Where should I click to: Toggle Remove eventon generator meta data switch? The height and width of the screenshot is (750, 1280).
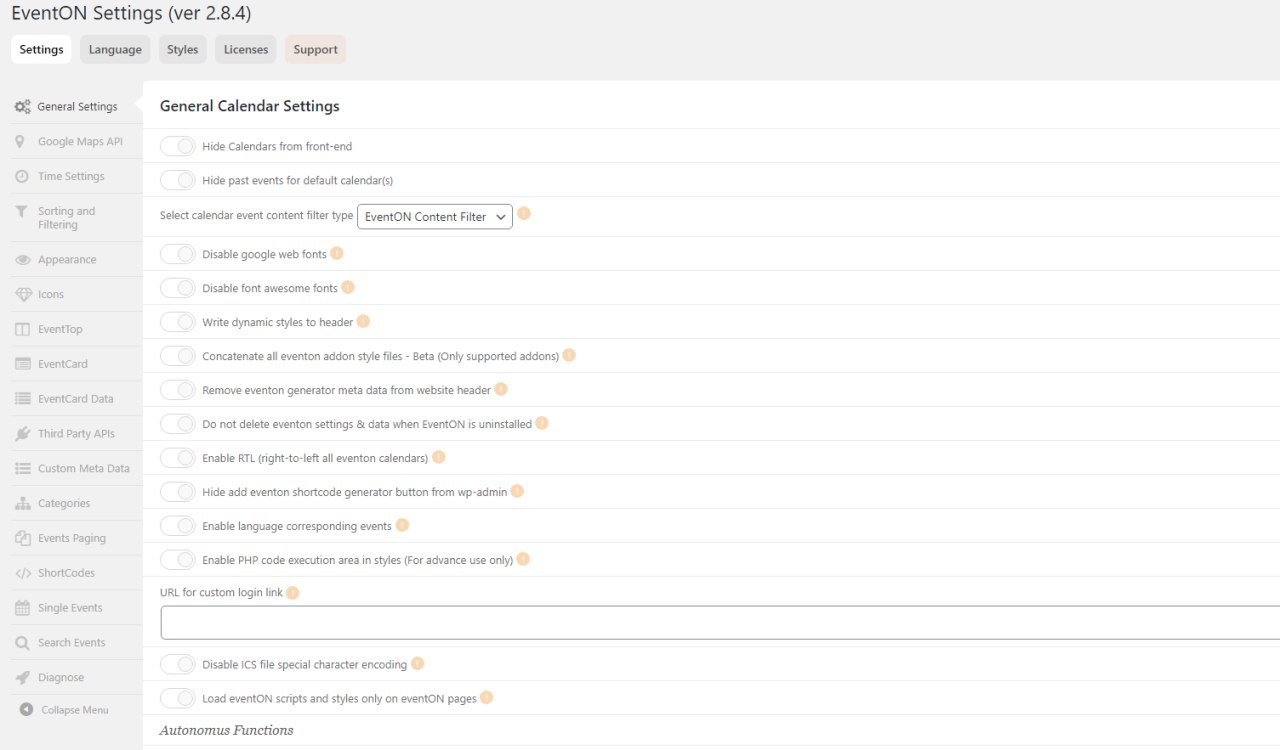pos(177,390)
